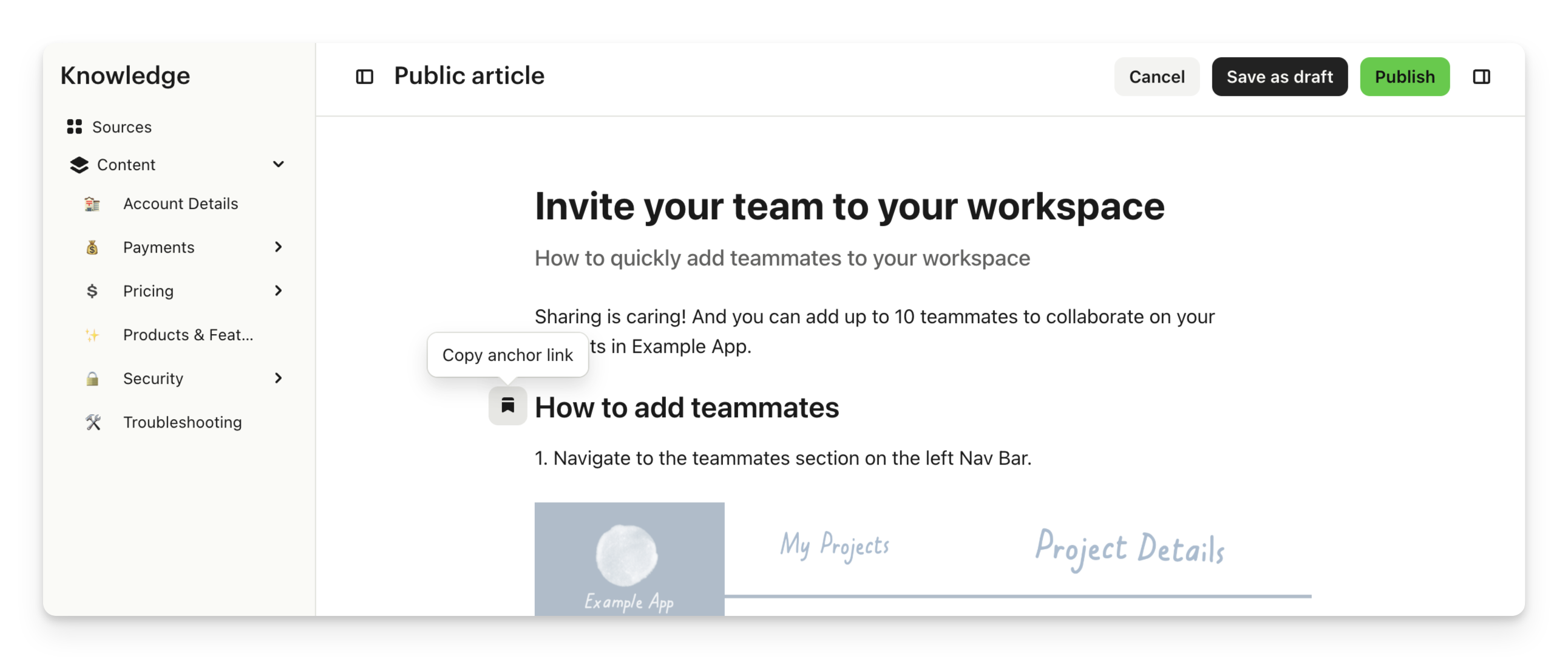The width and height of the screenshot is (1568, 659).
Task: Toggle the left sidebar panel icon
Action: point(364,77)
